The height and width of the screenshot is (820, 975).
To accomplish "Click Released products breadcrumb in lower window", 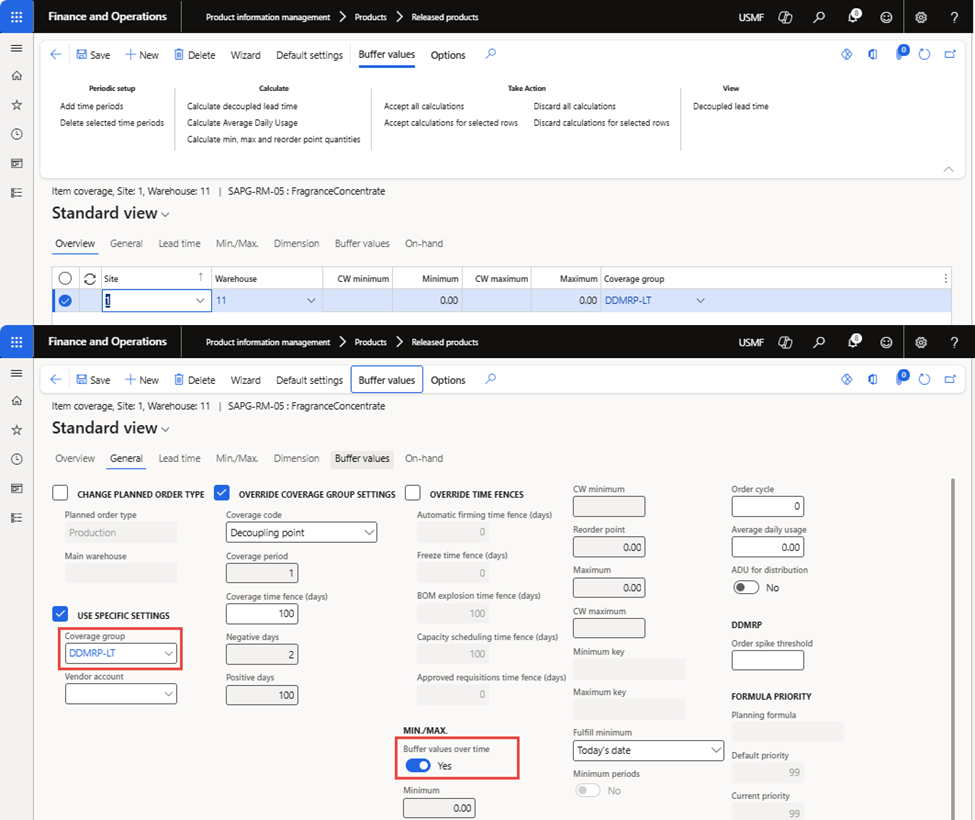I will click(445, 342).
